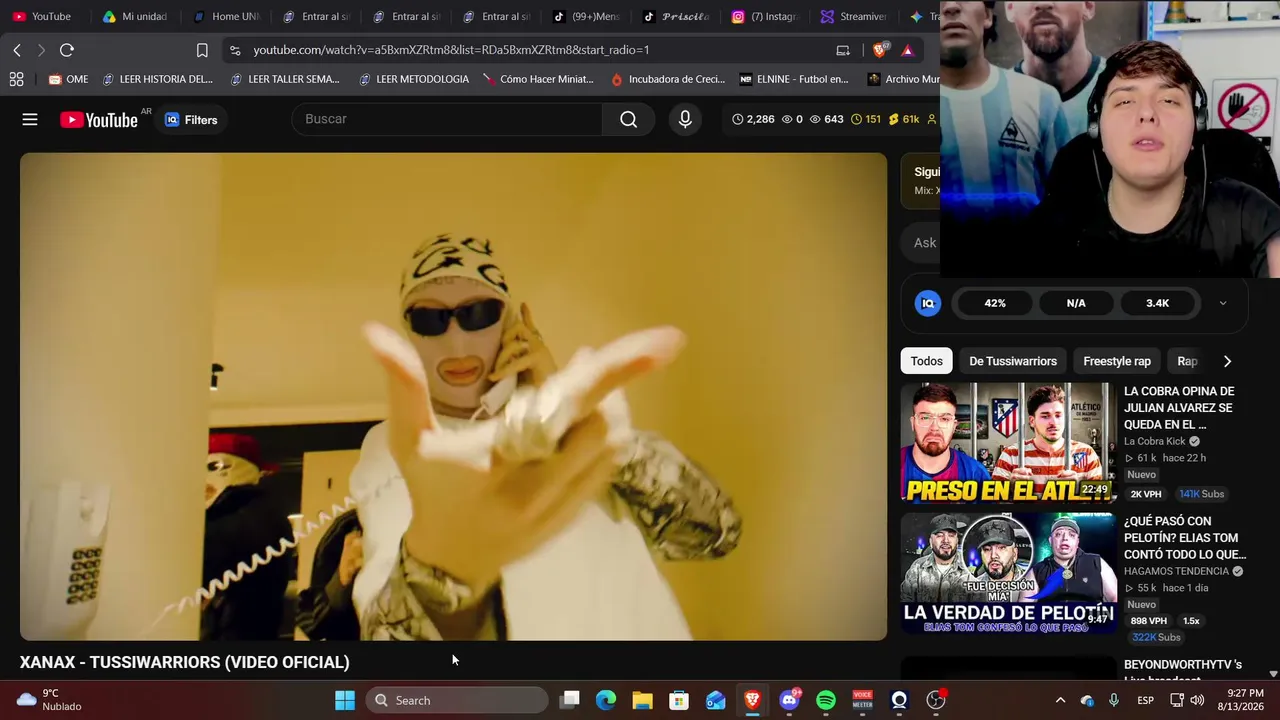Screen dimensions: 1280x720
Task: Click the Buscar search field
Action: (447, 119)
